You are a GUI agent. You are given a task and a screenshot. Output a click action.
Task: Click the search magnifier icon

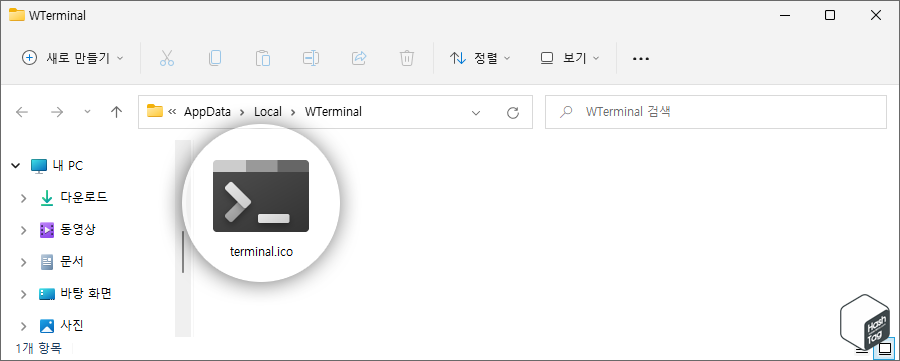567,112
